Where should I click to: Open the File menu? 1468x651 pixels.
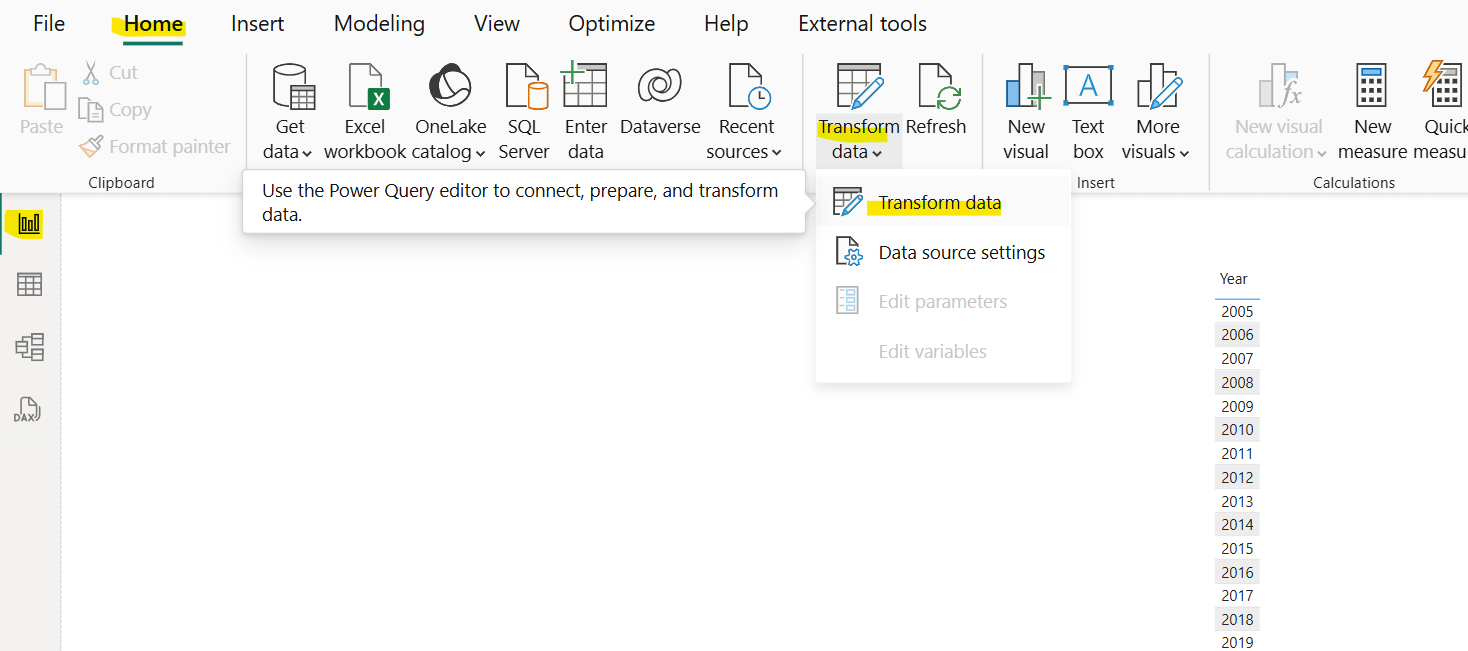tap(49, 24)
